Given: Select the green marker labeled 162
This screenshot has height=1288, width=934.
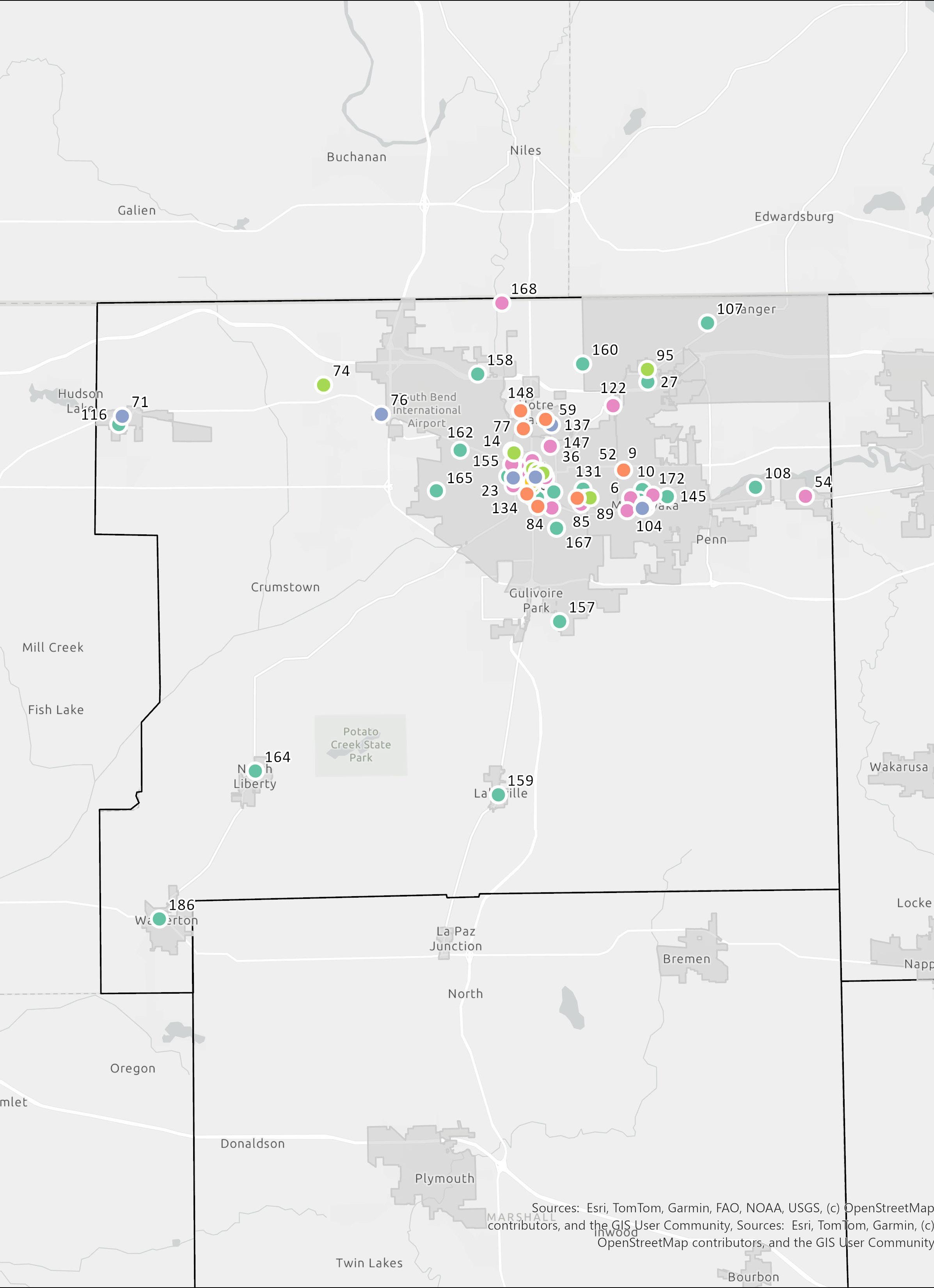Looking at the screenshot, I should click(x=460, y=450).
